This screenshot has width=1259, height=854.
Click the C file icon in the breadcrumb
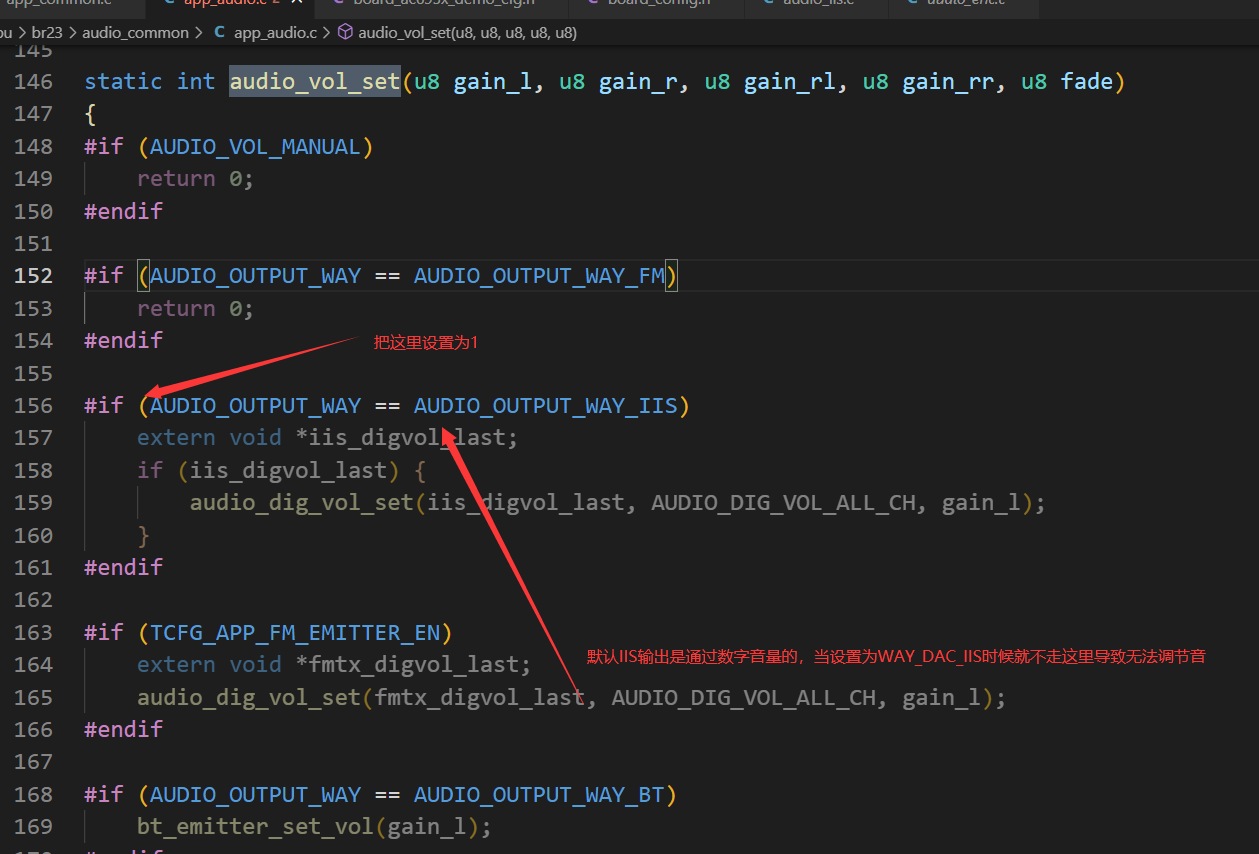tap(220, 33)
